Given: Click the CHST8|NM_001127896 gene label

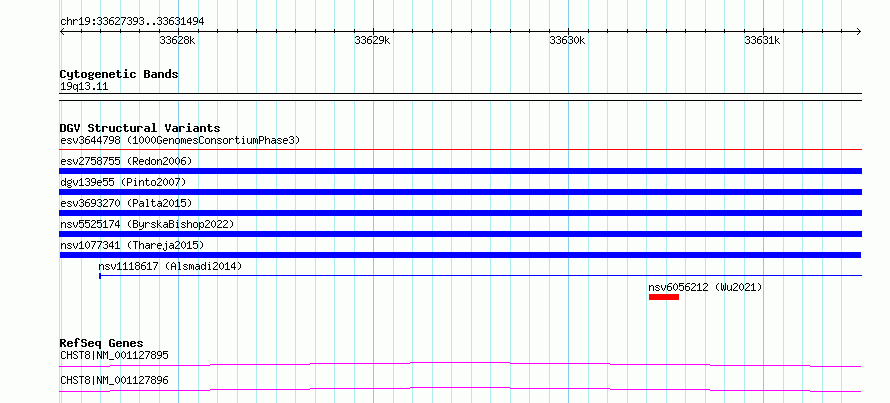Looking at the screenshot, I should pos(114,380).
